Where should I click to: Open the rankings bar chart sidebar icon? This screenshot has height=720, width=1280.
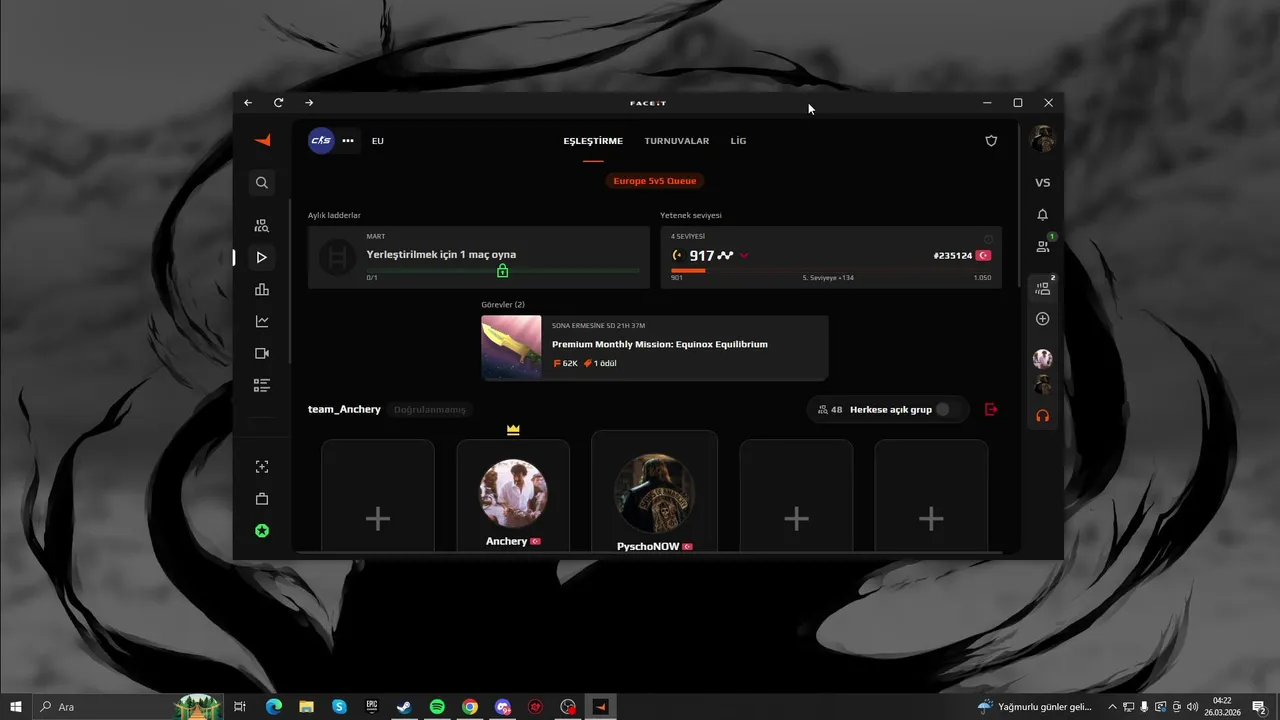(262, 290)
